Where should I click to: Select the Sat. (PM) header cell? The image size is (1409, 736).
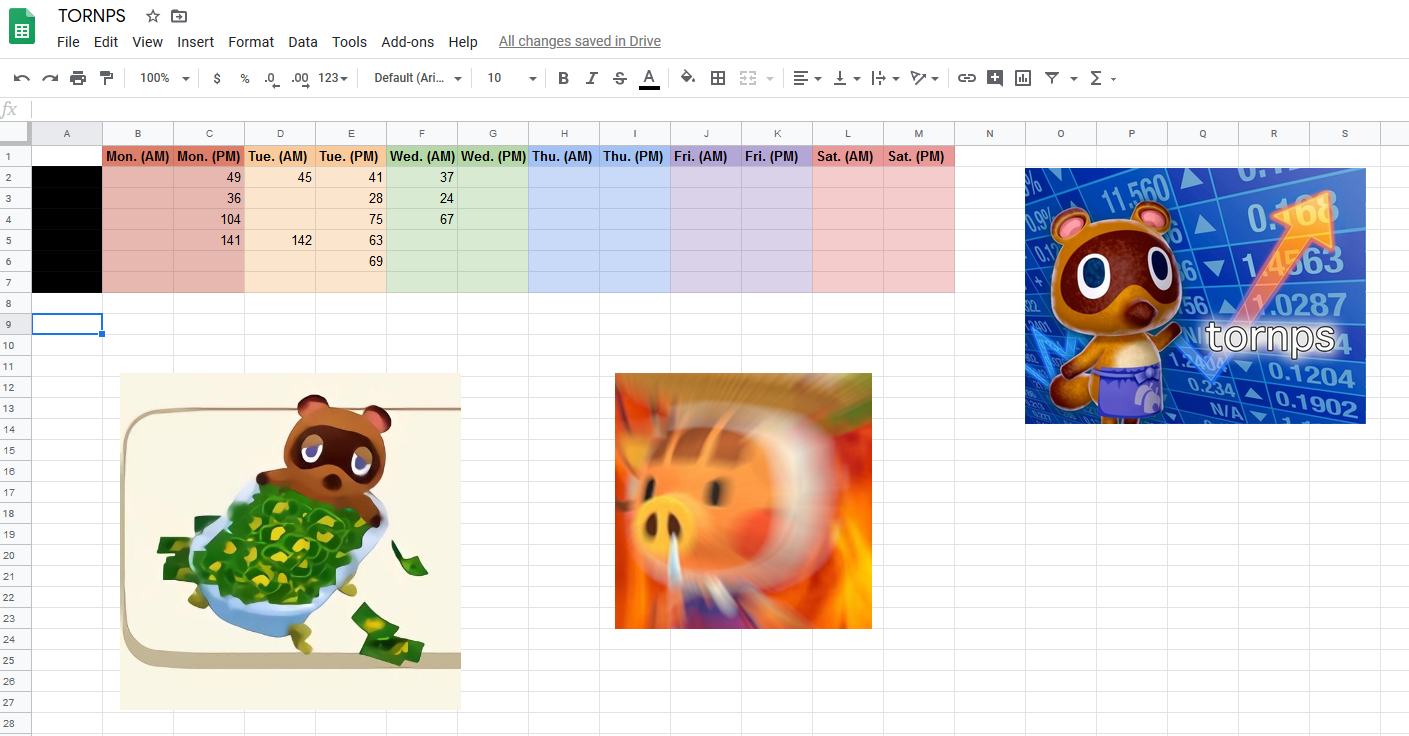coord(919,156)
